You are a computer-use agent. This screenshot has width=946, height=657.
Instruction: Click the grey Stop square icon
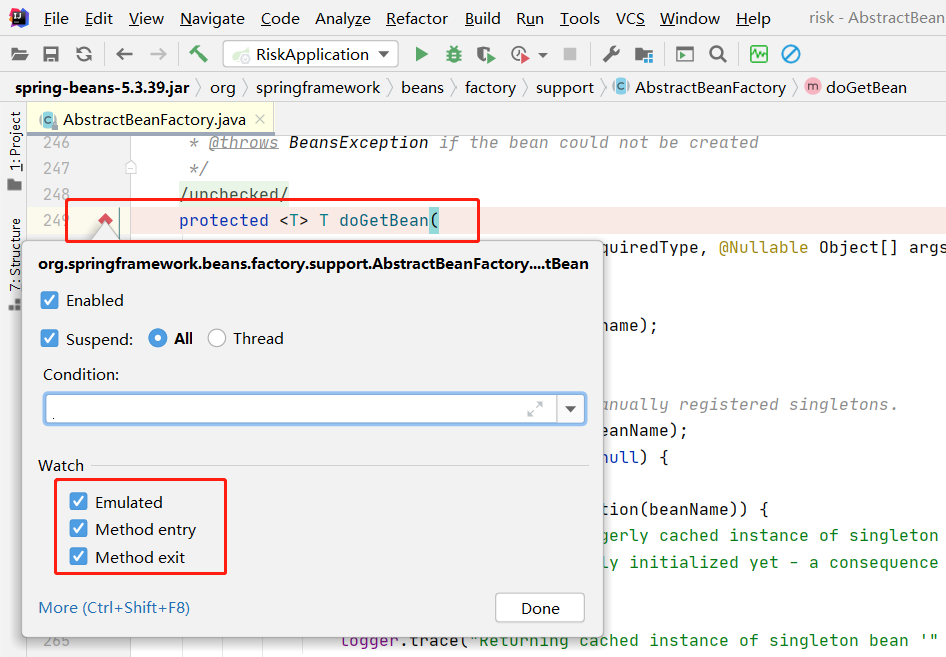point(570,54)
